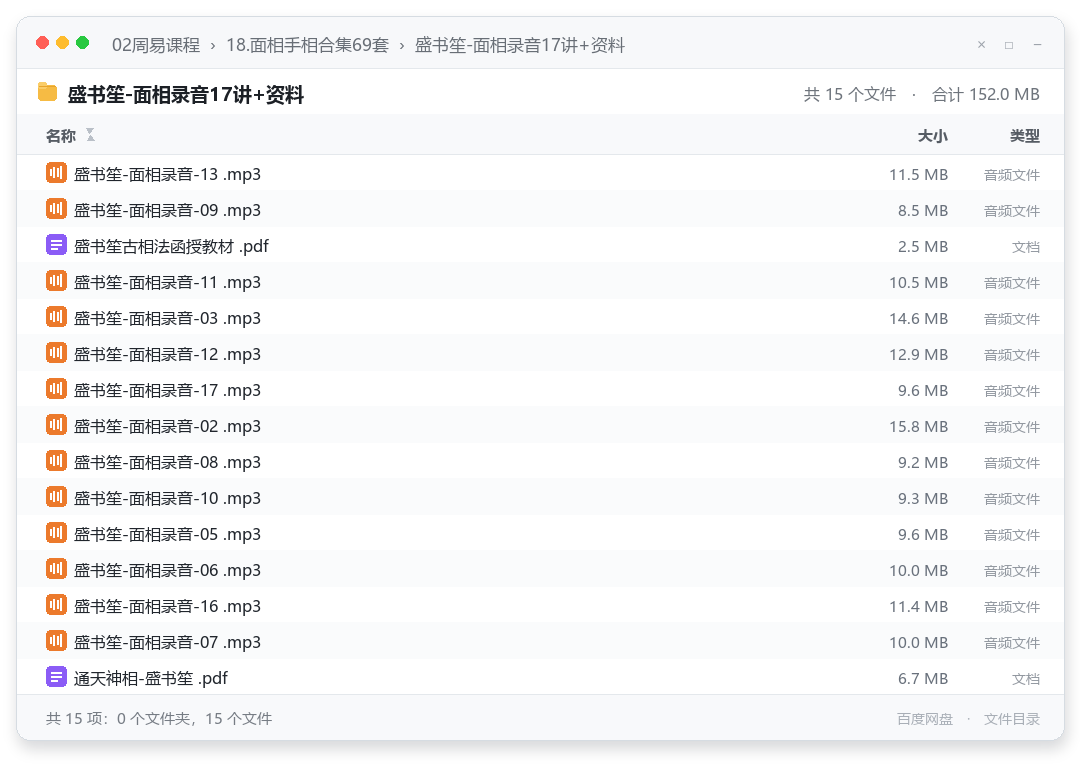Select file 盛书笙-面相录音-09 .mp3
1080x764 pixels.
click(541, 209)
